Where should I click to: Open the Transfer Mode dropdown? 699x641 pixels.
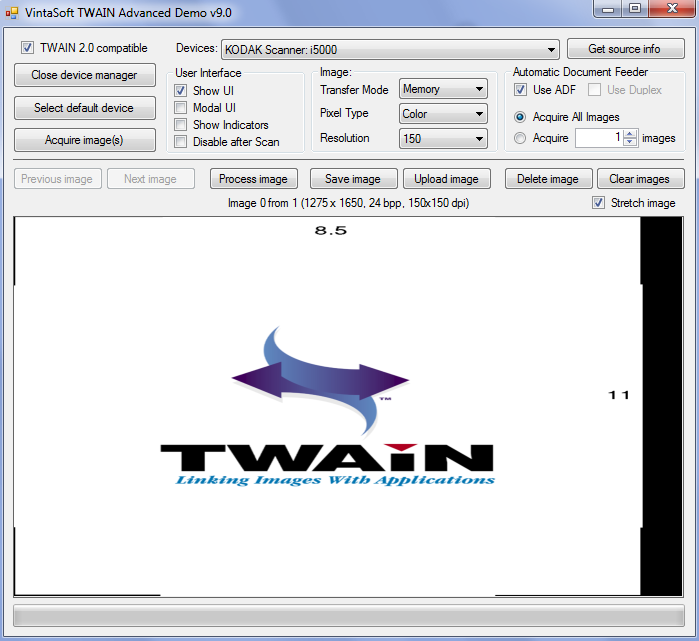point(443,89)
